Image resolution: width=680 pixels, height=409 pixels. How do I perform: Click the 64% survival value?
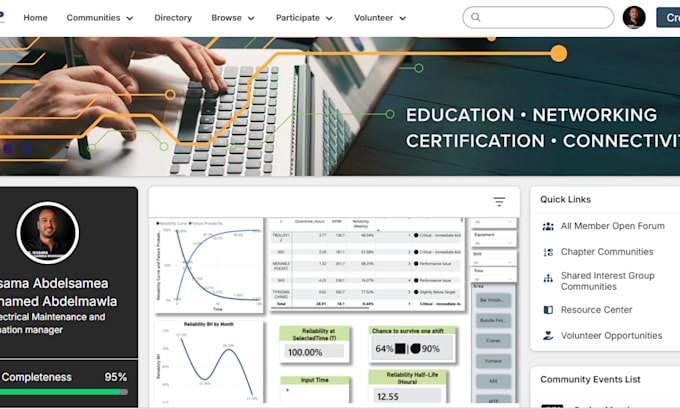[384, 349]
